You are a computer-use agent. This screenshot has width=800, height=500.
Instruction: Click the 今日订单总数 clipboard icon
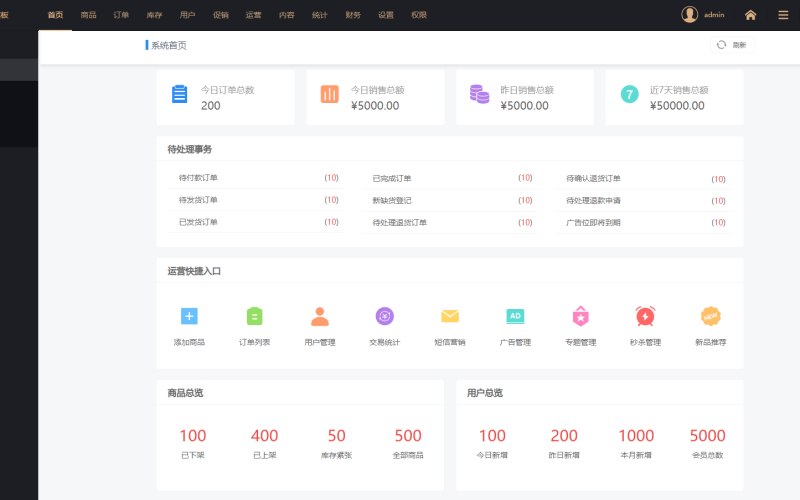(x=179, y=94)
